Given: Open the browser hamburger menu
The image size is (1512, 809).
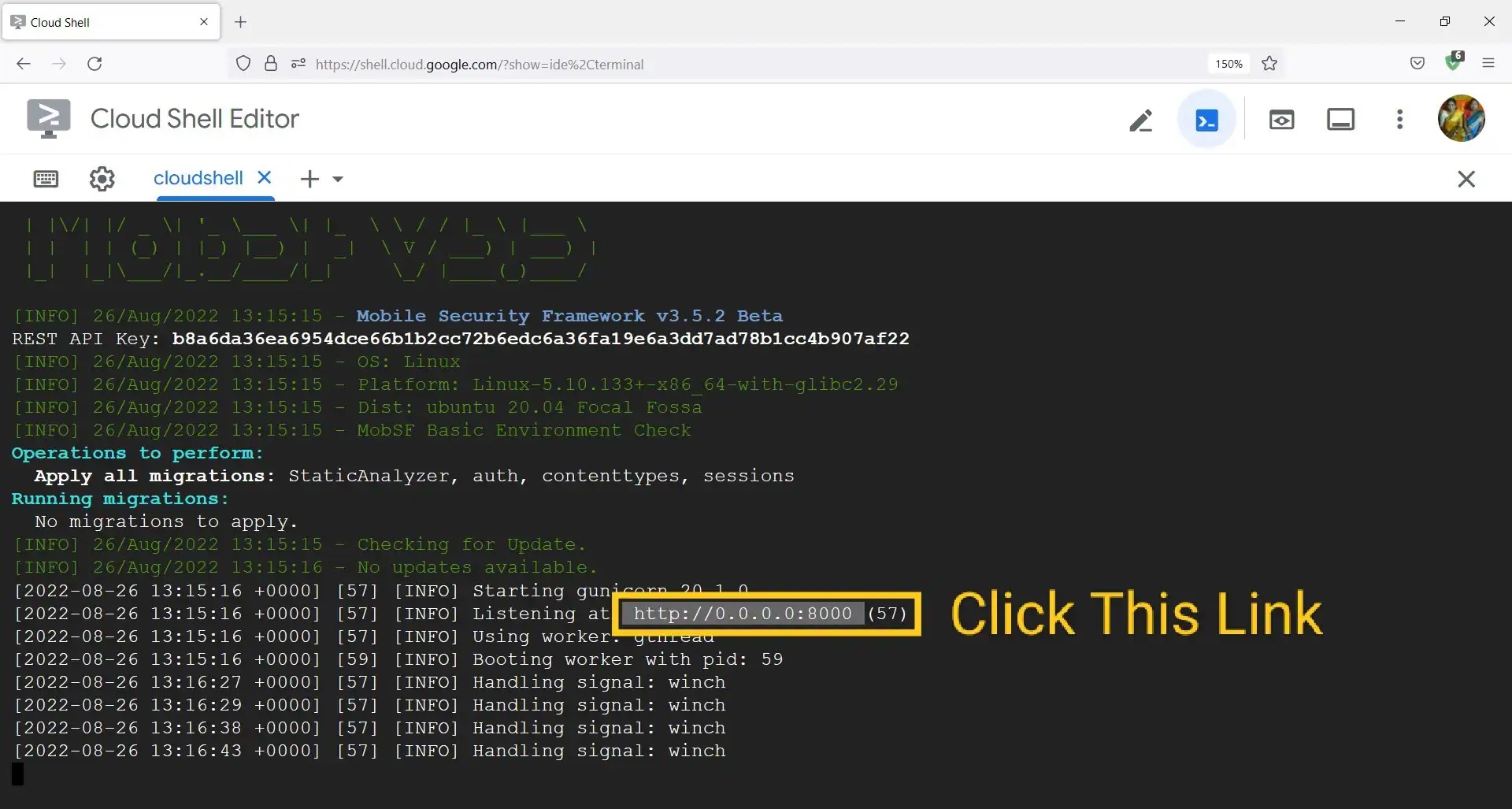Looking at the screenshot, I should (x=1488, y=64).
